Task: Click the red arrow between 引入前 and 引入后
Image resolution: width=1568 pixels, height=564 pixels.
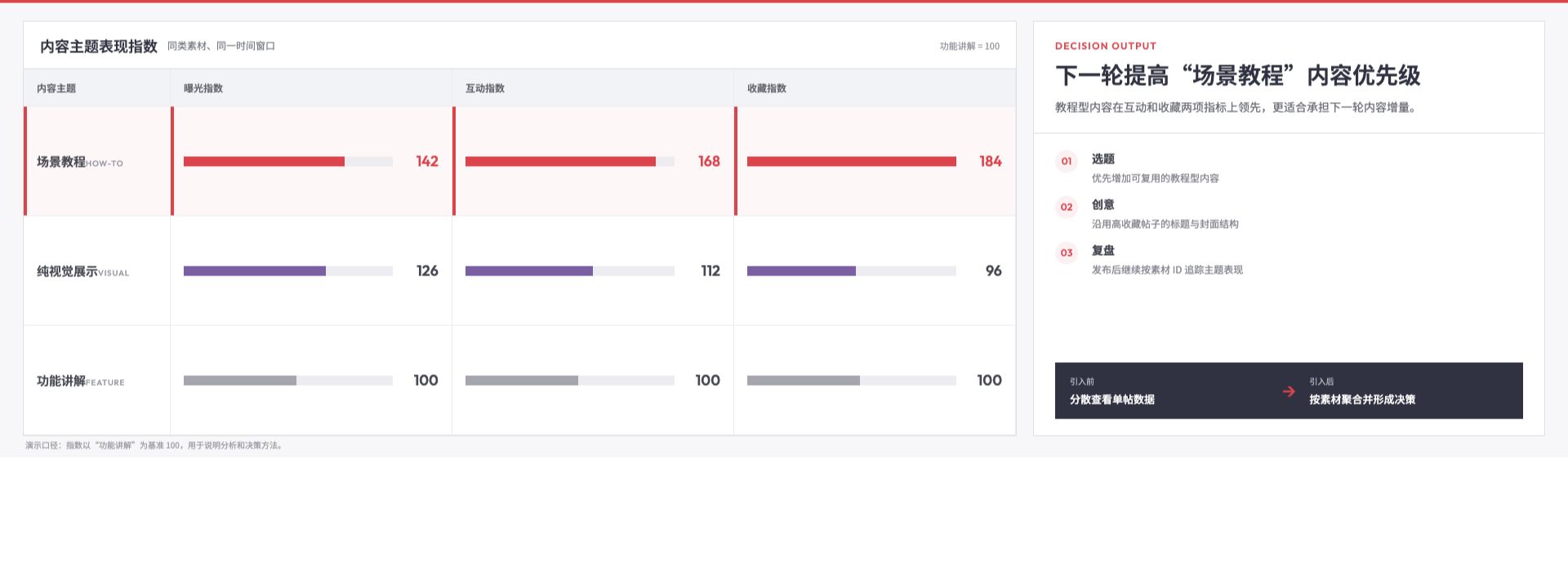Action: click(x=1289, y=391)
